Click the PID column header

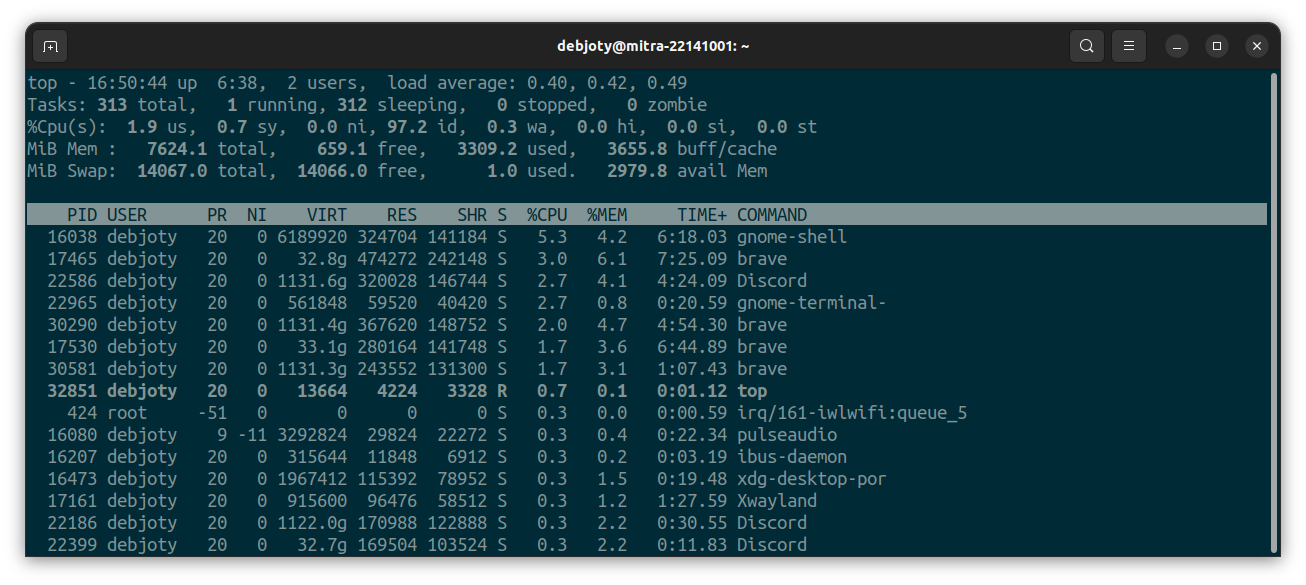82,215
